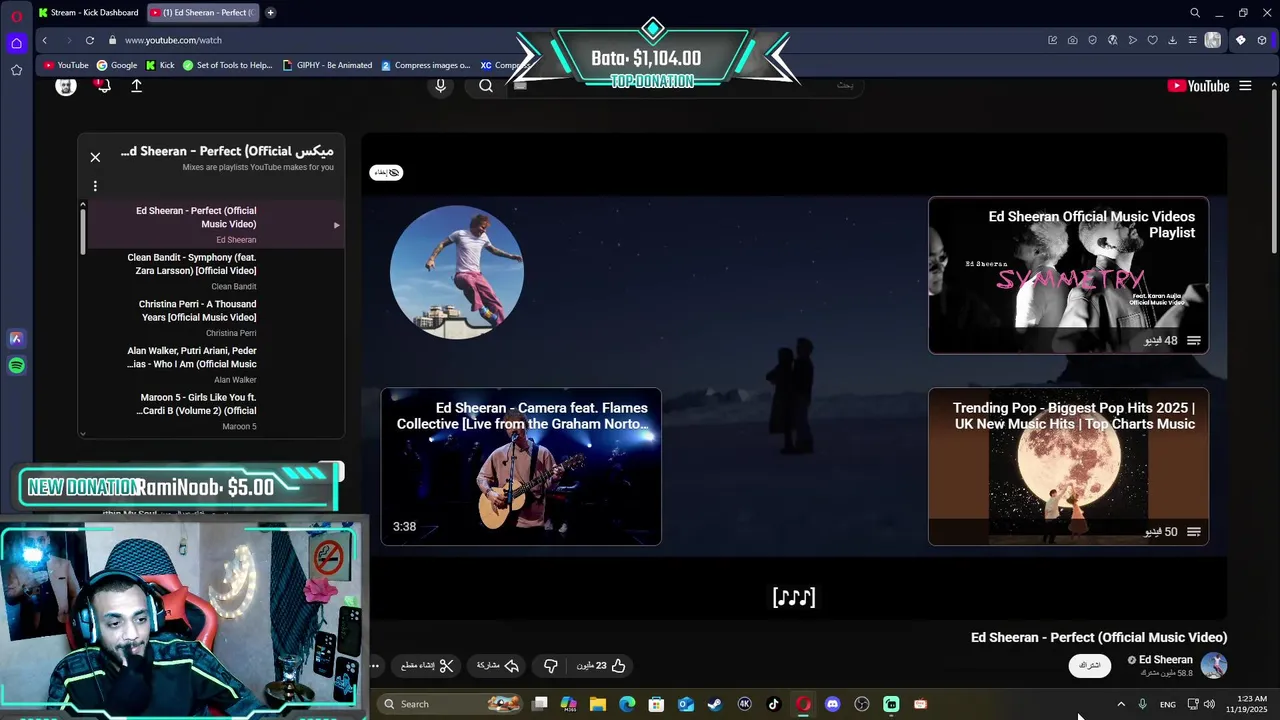Play Alan Walker - Who I Am from playlist
This screenshot has width=1280, height=720.
(x=215, y=365)
